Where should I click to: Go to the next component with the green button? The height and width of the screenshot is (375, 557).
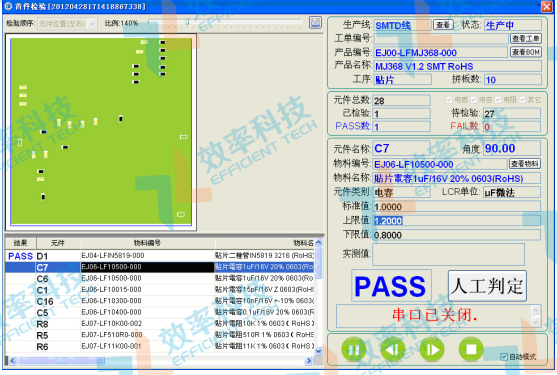point(432,350)
